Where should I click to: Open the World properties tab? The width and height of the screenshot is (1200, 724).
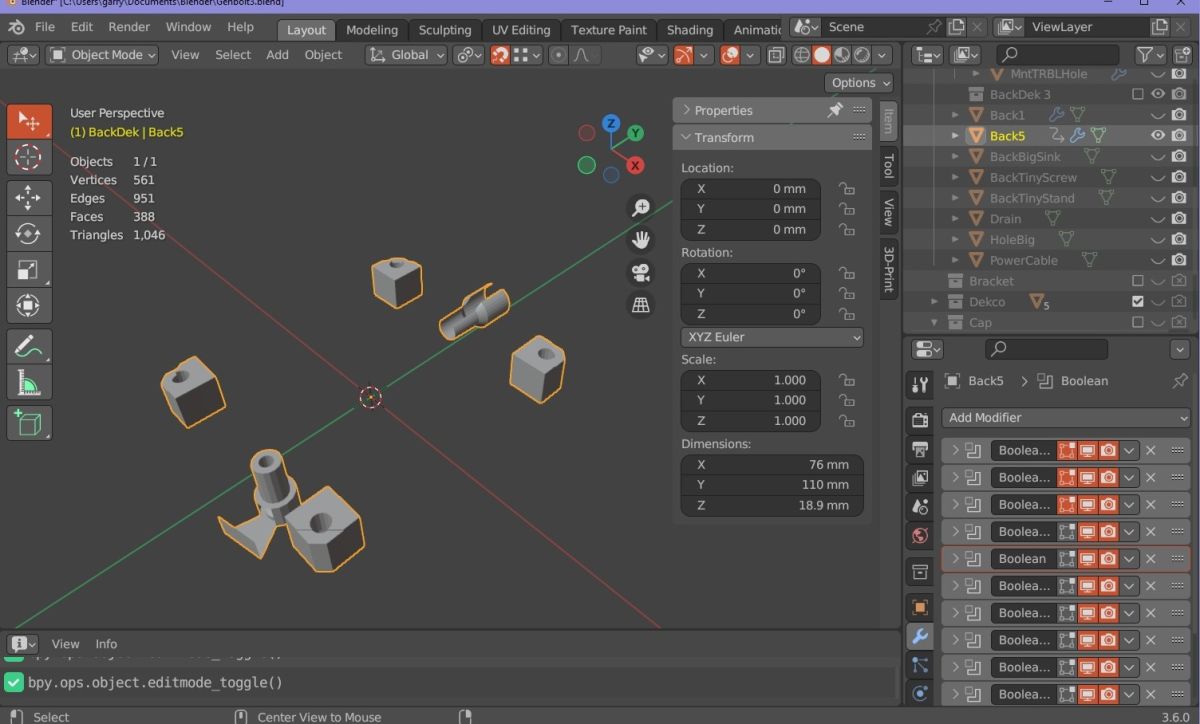tap(921, 536)
